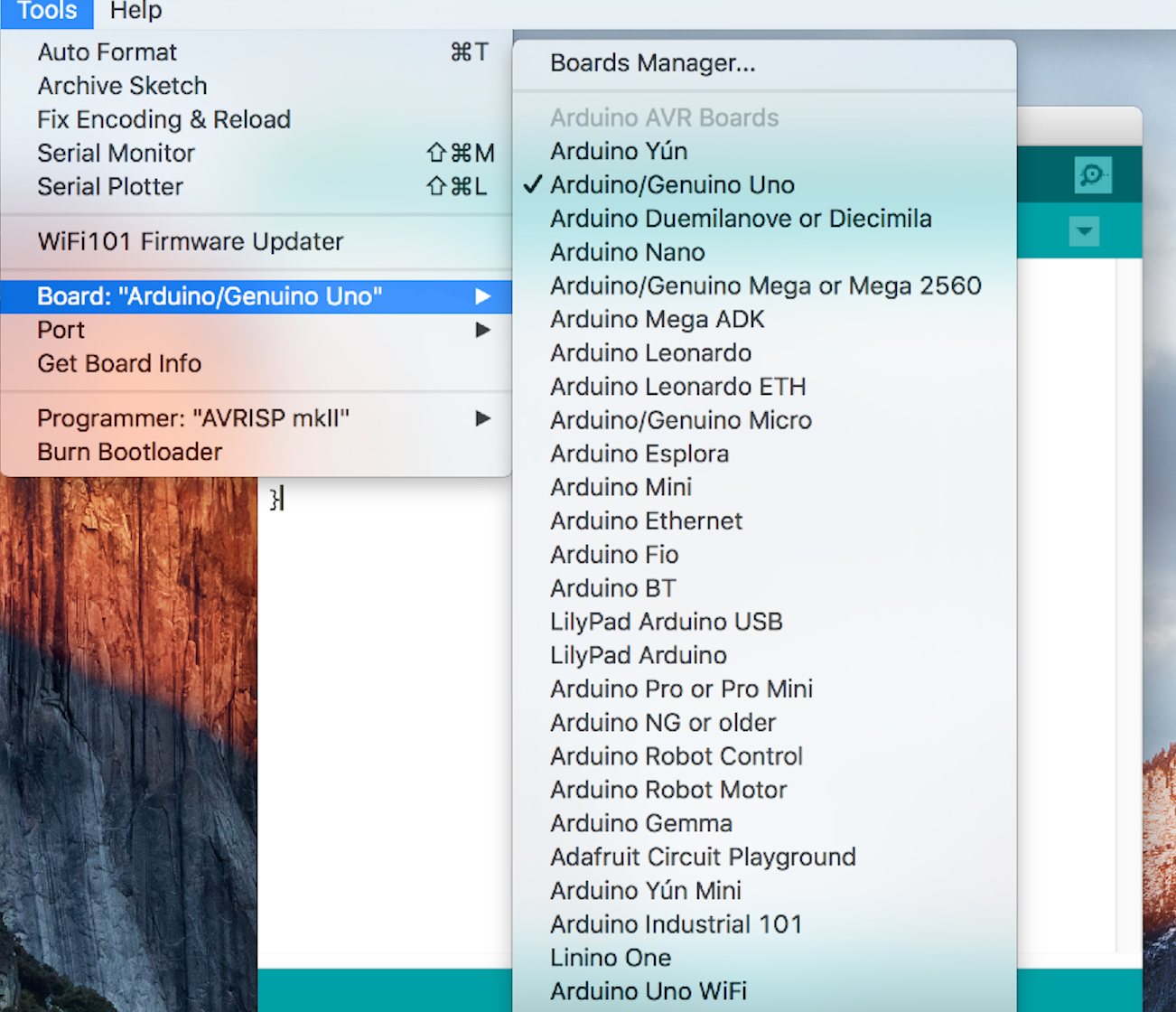Screen dimensions: 1176x1012
Task: Choose Arduino Uno WiFi board
Action: tap(764, 991)
